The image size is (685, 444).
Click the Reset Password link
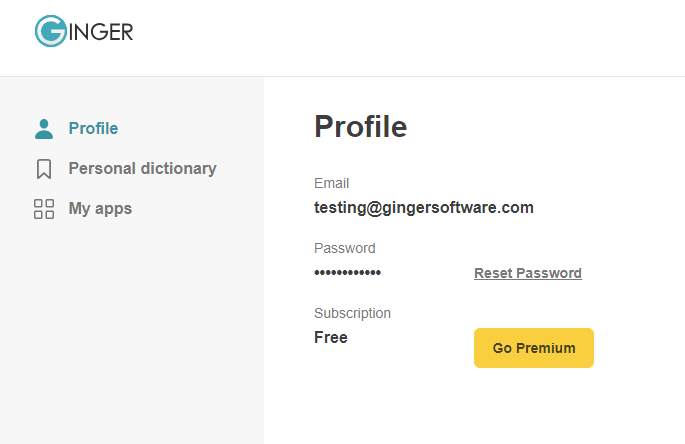pyautogui.click(x=527, y=273)
